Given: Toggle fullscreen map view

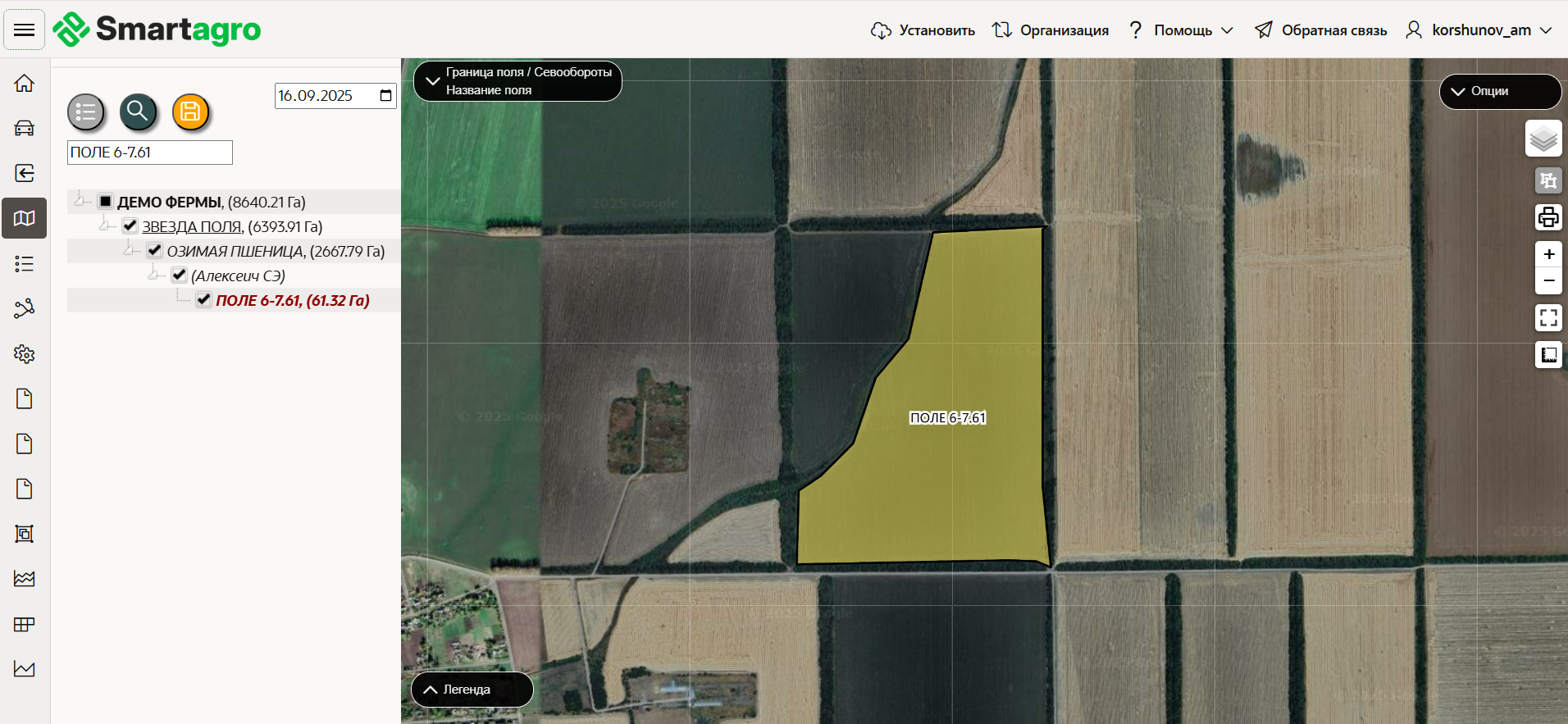Looking at the screenshot, I should point(1547,317).
